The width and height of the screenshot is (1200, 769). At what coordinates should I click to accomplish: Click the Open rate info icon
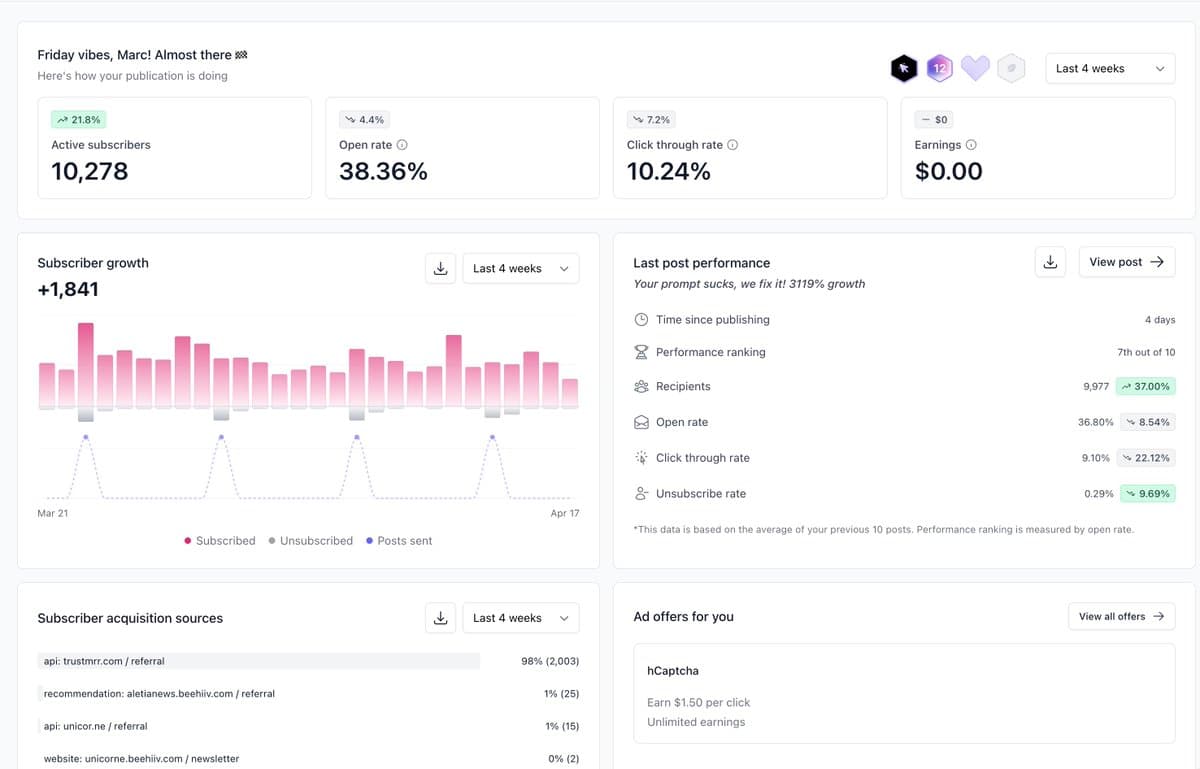[402, 145]
